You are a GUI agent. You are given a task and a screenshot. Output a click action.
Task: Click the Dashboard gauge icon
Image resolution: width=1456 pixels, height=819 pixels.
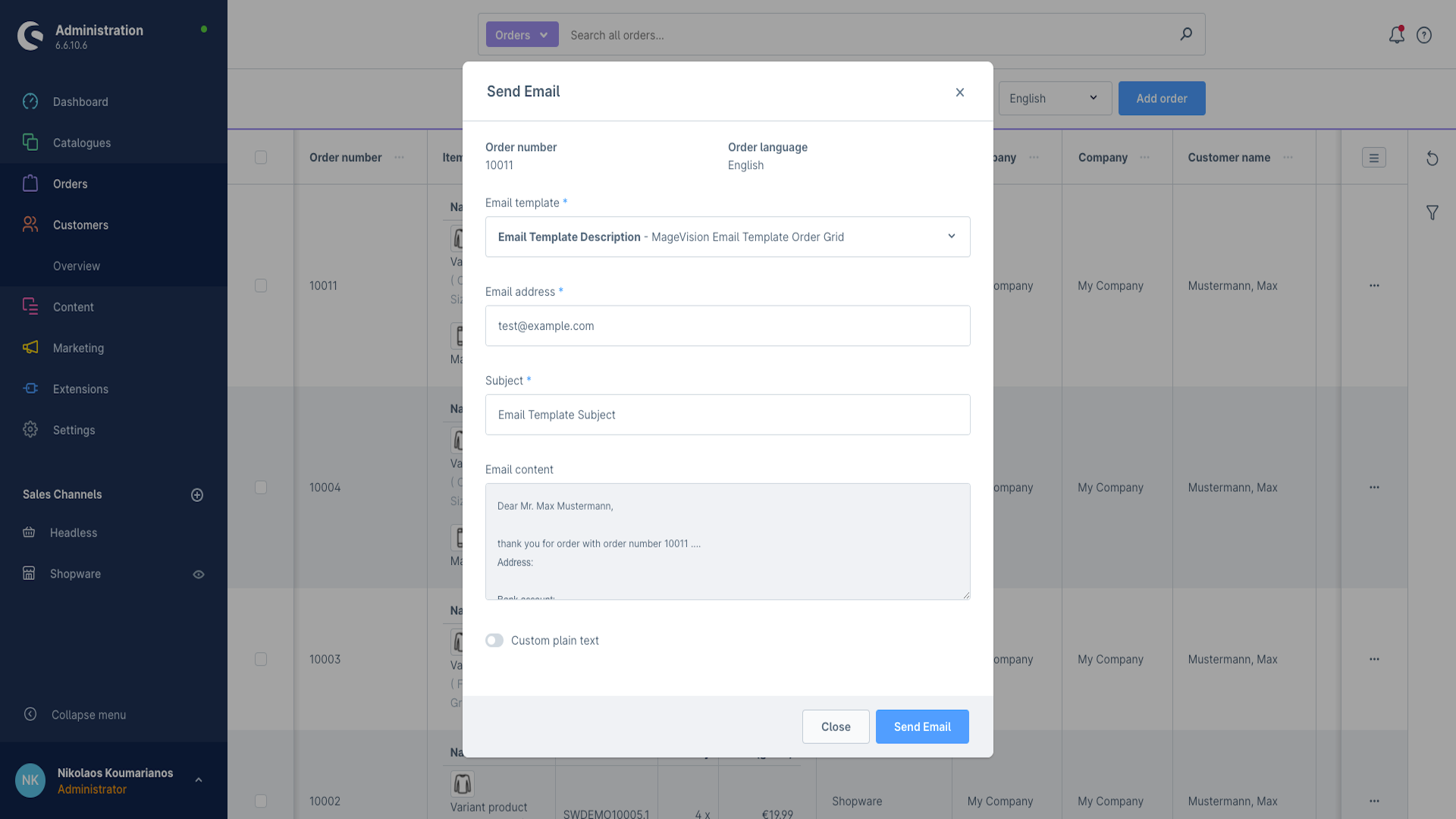click(x=30, y=102)
